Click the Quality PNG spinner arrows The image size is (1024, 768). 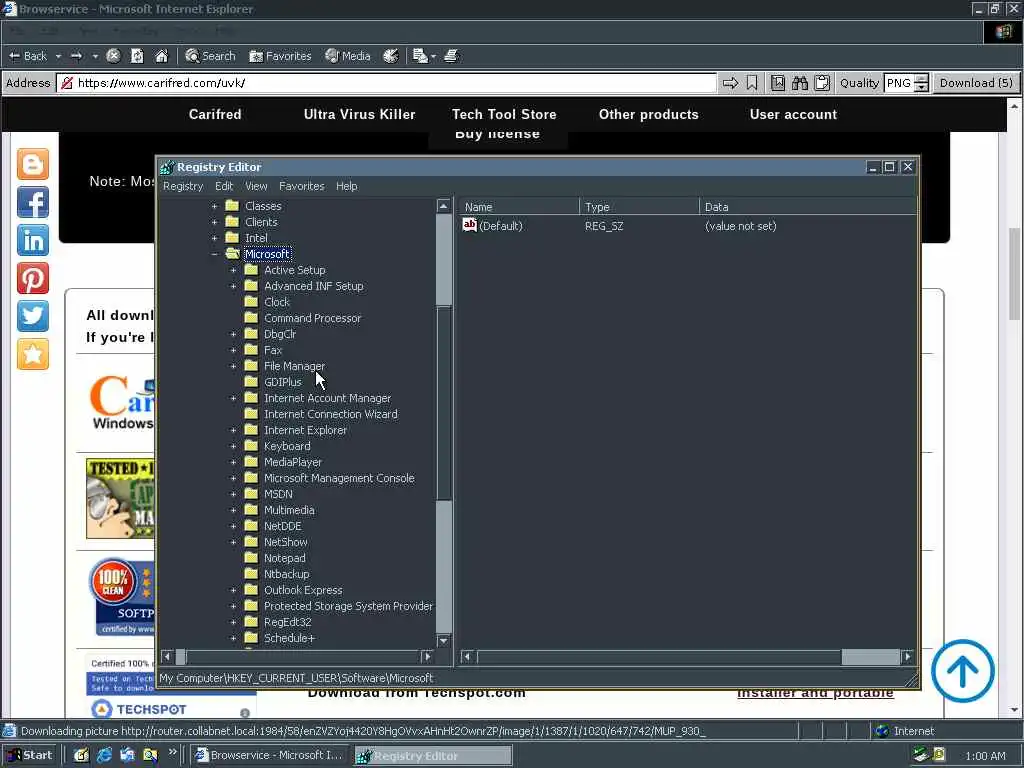[x=921, y=83]
